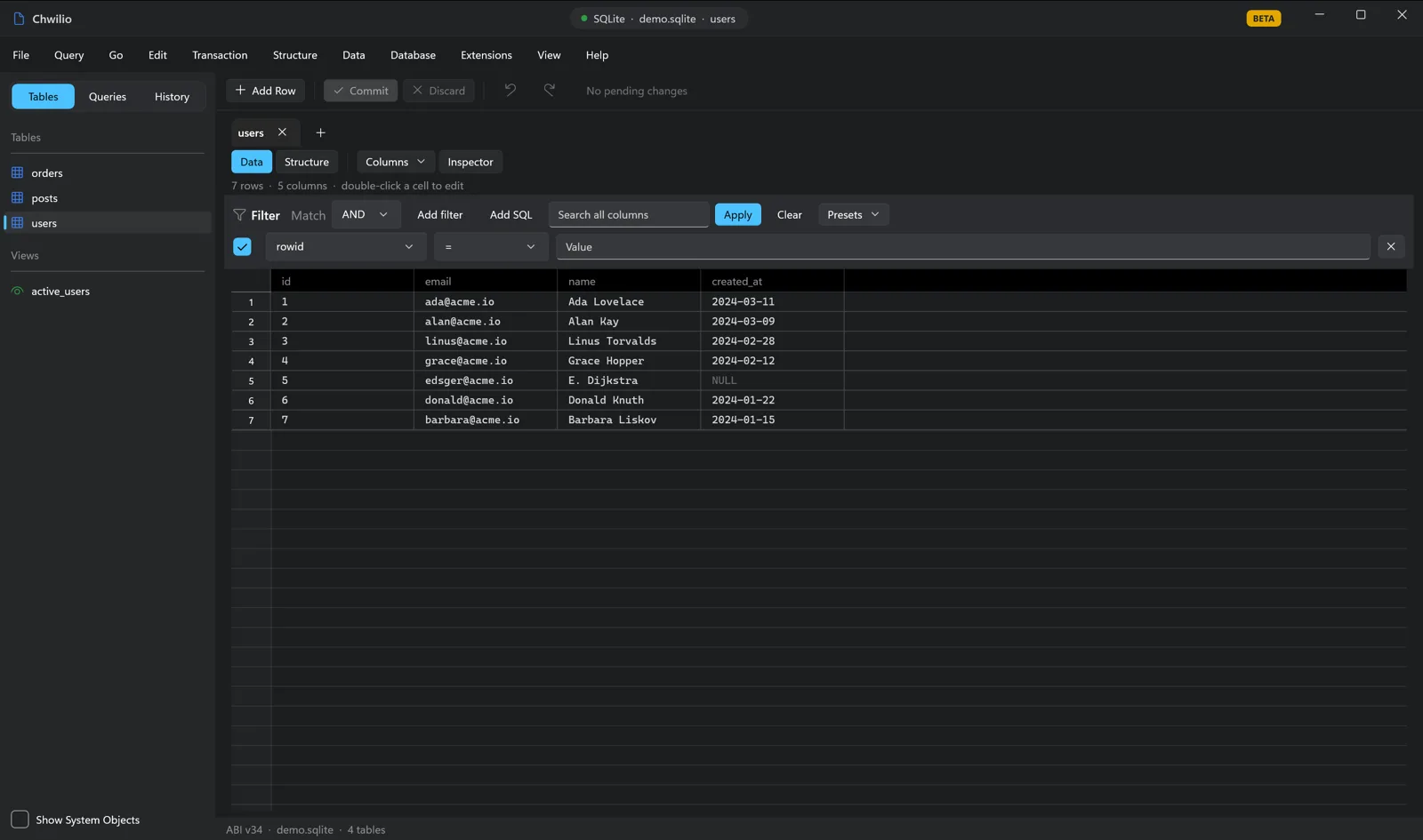Focus the Search all columns field
The height and width of the screenshot is (840, 1423).
click(629, 214)
